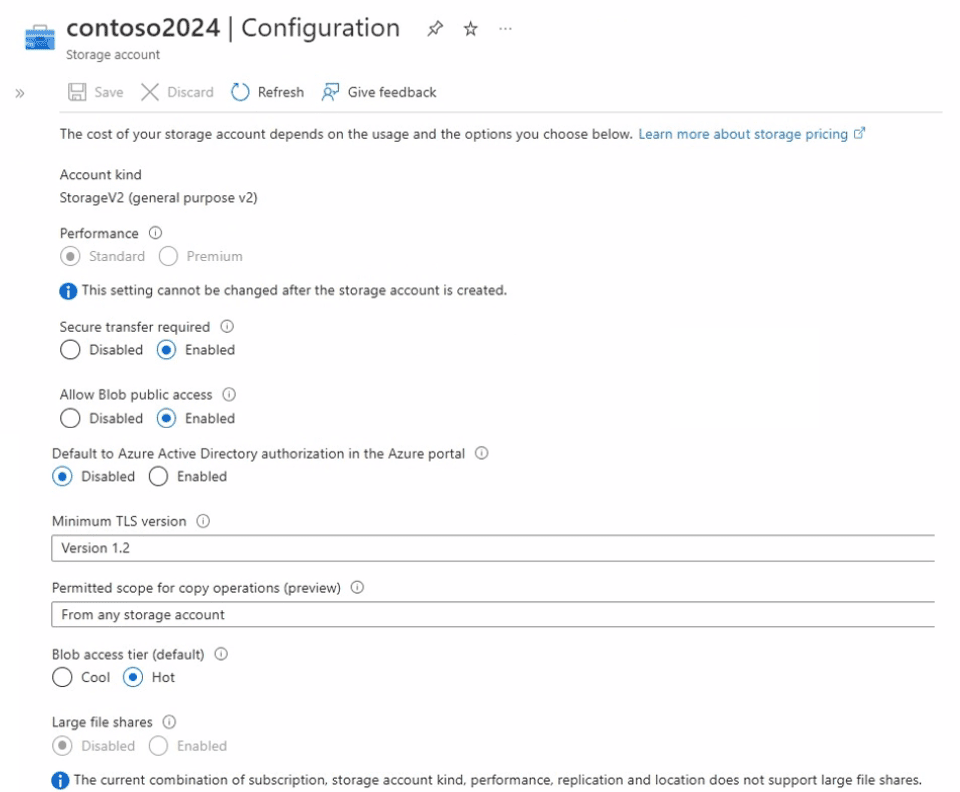This screenshot has width=960, height=792.
Task: Set Allow Blob public access to Disabled
Action: point(70,418)
